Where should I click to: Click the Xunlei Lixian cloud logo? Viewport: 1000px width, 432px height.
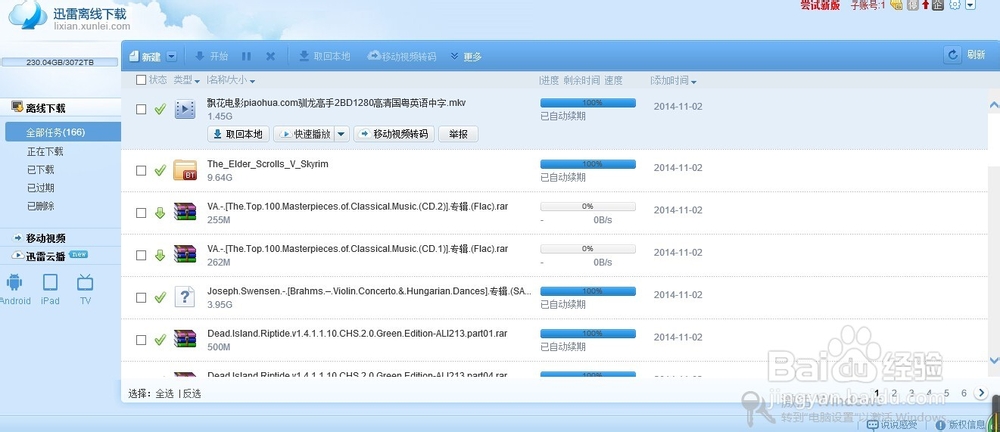pyautogui.click(x=28, y=15)
